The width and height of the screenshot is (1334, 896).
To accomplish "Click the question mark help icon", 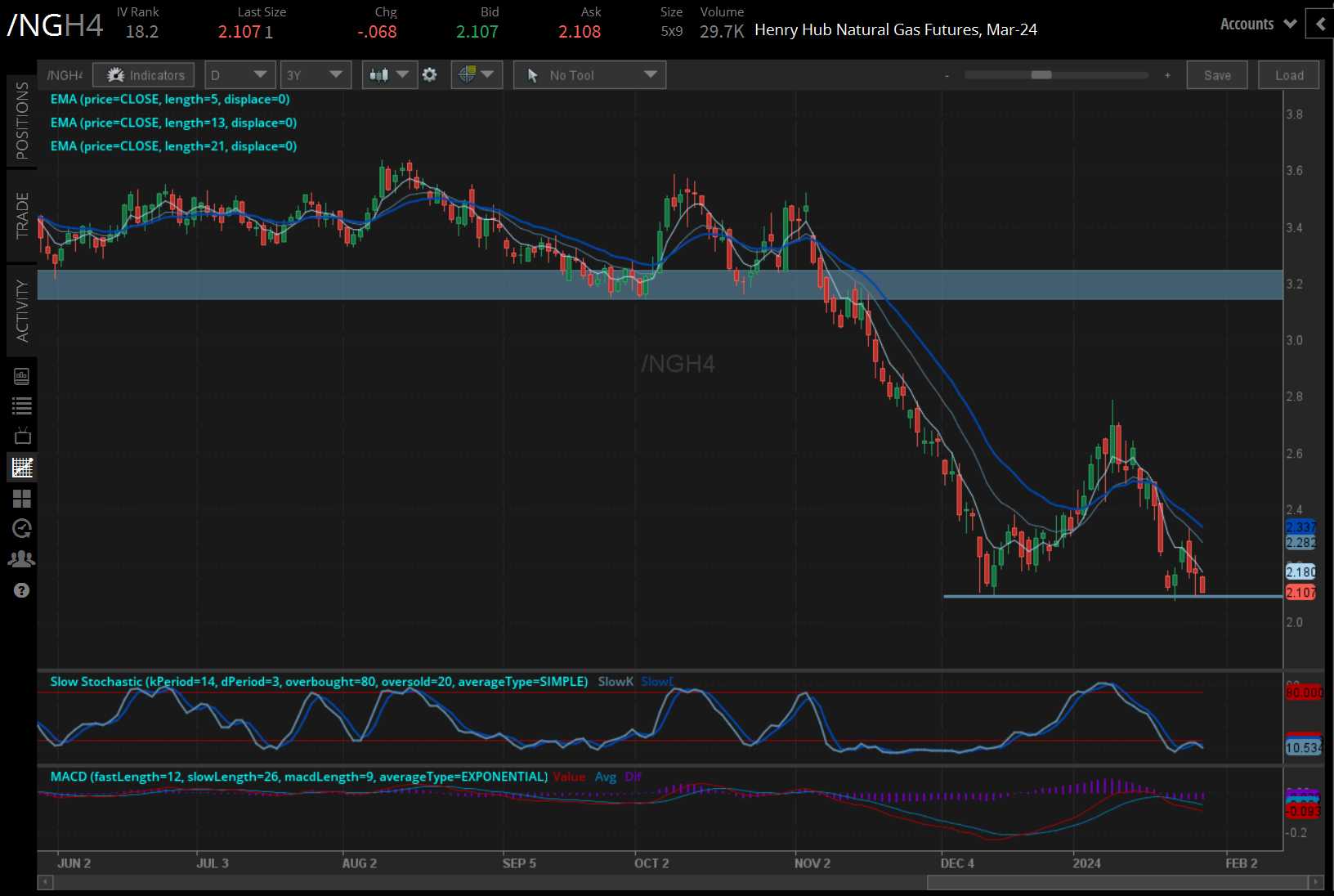I will (22, 590).
